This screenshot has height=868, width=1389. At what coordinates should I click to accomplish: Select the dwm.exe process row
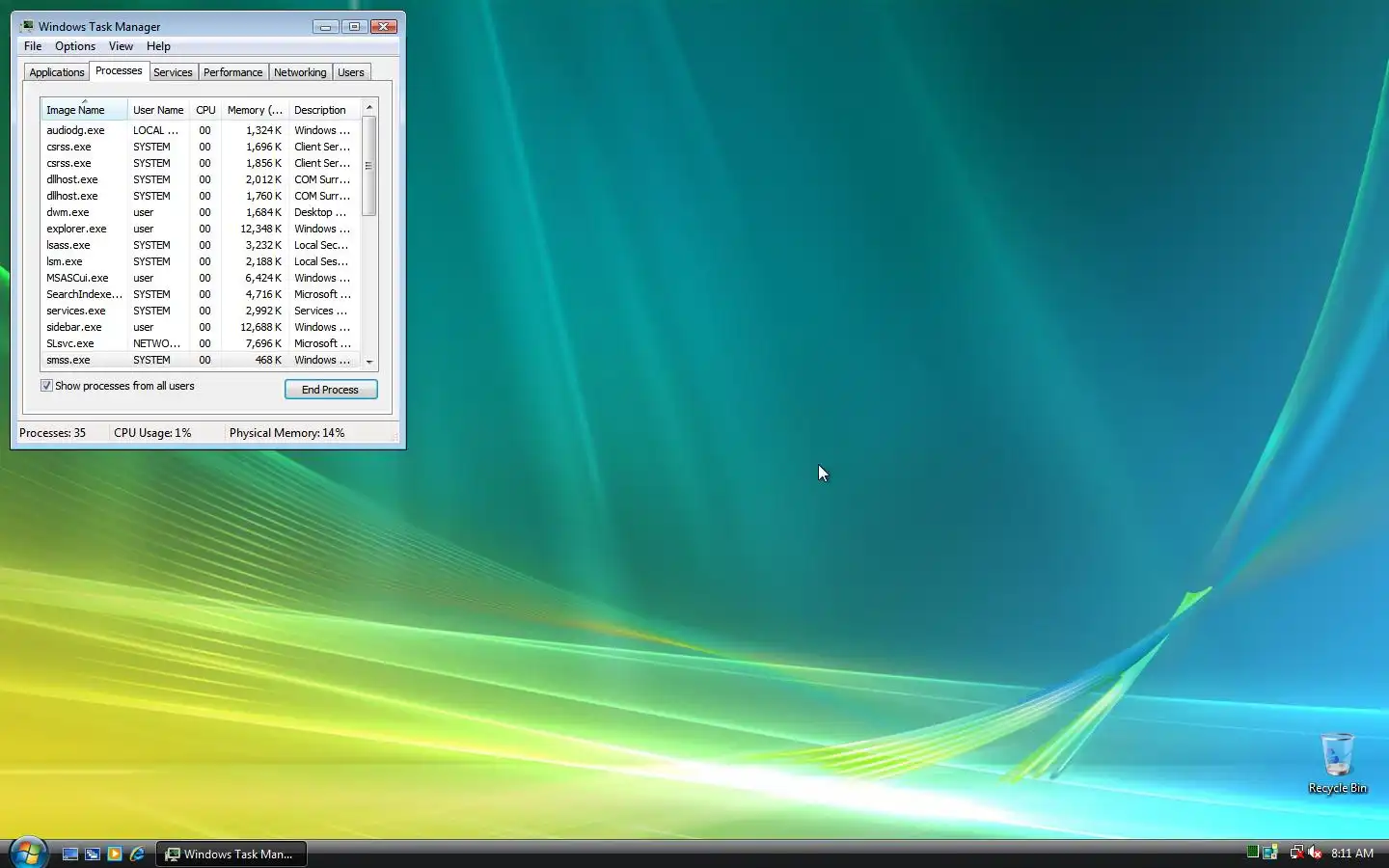click(201, 212)
